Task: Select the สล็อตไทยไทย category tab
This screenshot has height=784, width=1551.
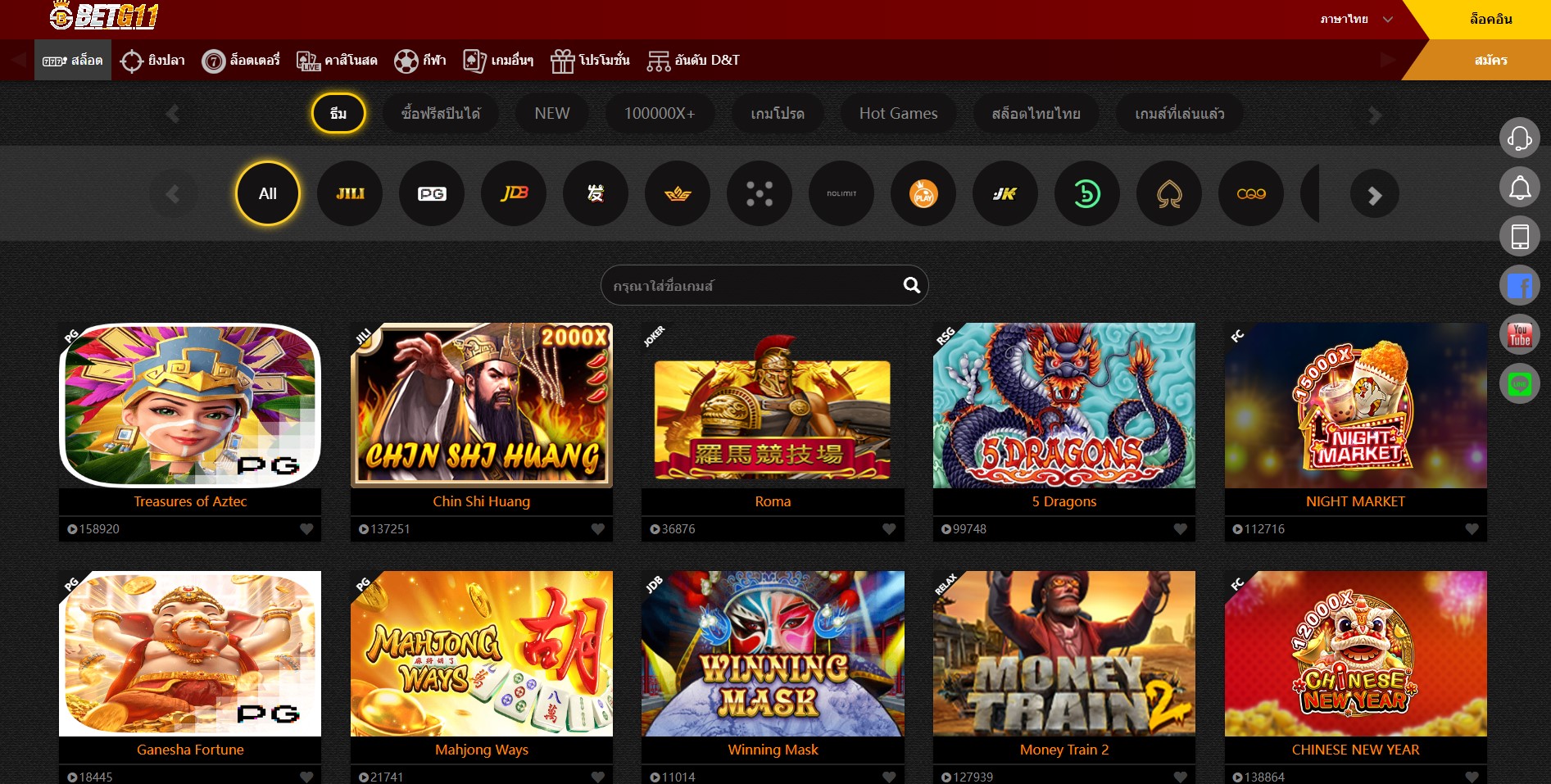Action: (x=1036, y=114)
